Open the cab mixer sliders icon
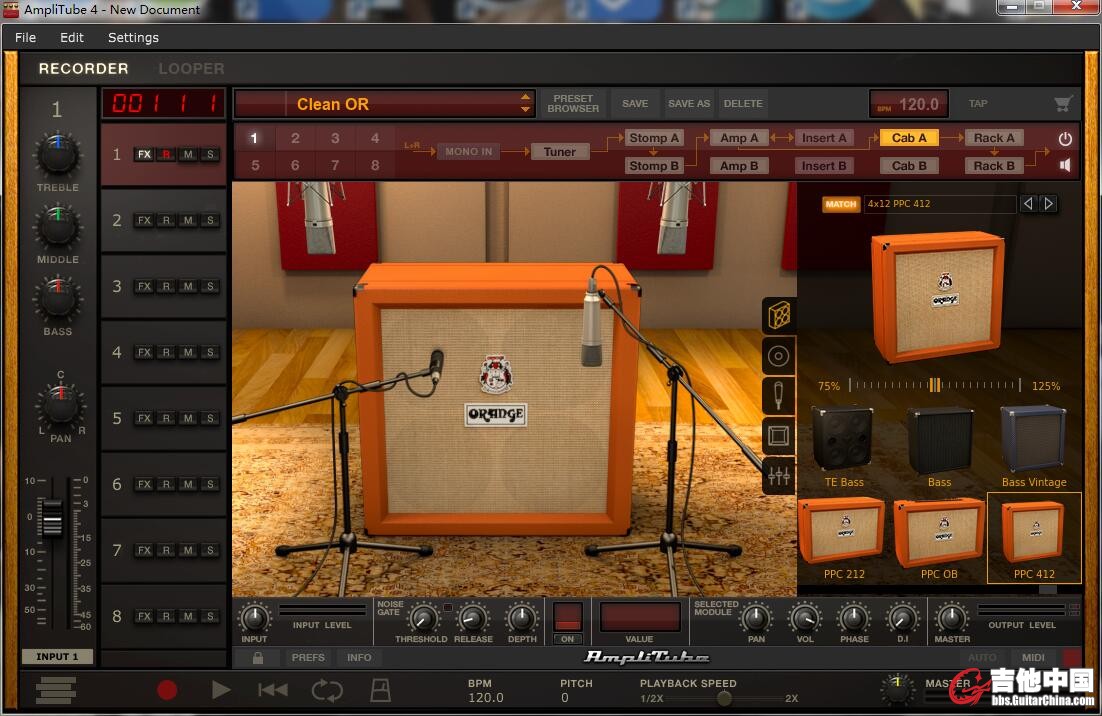 [x=779, y=476]
